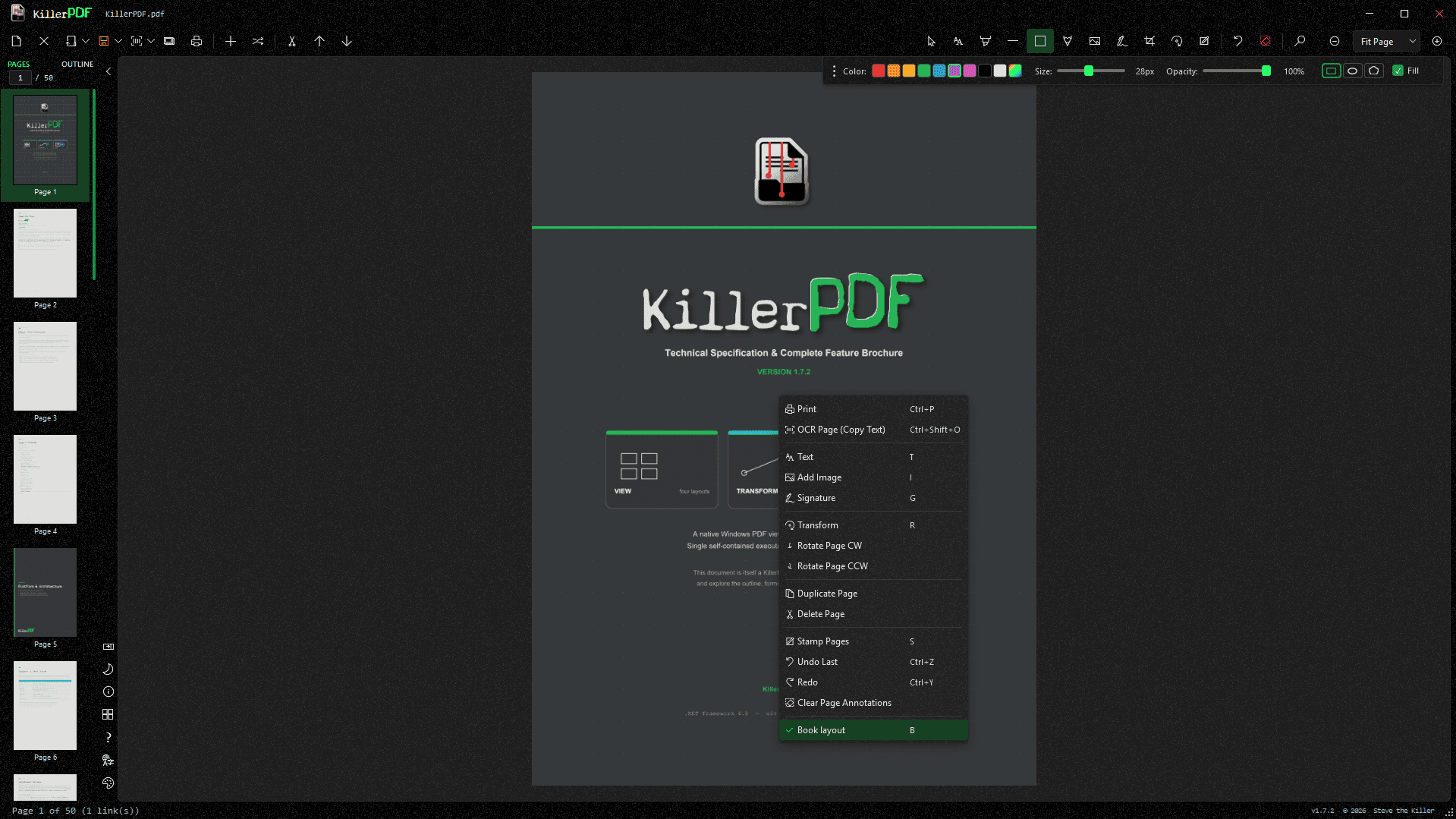The height and width of the screenshot is (819, 1456).
Task: Click the red clear annotations eraser icon
Action: (1265, 41)
